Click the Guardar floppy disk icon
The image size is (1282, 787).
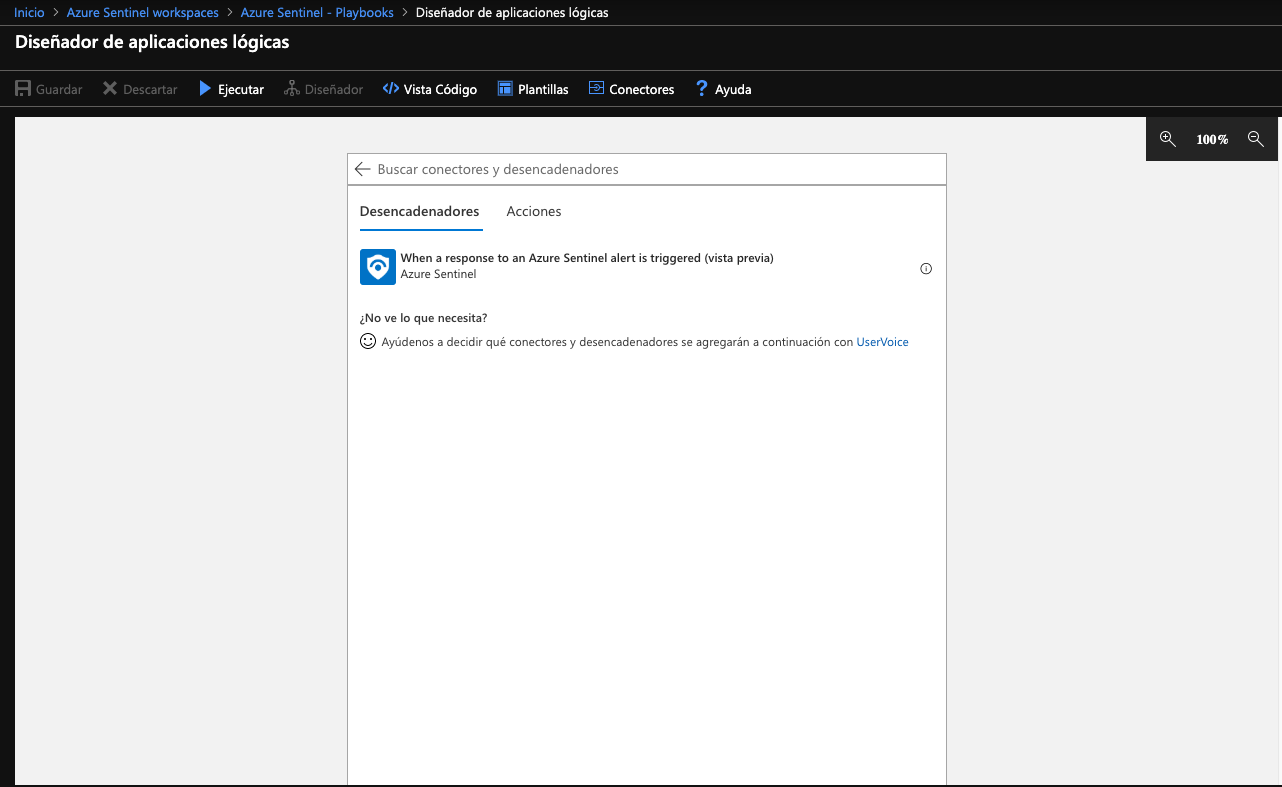[x=23, y=89]
